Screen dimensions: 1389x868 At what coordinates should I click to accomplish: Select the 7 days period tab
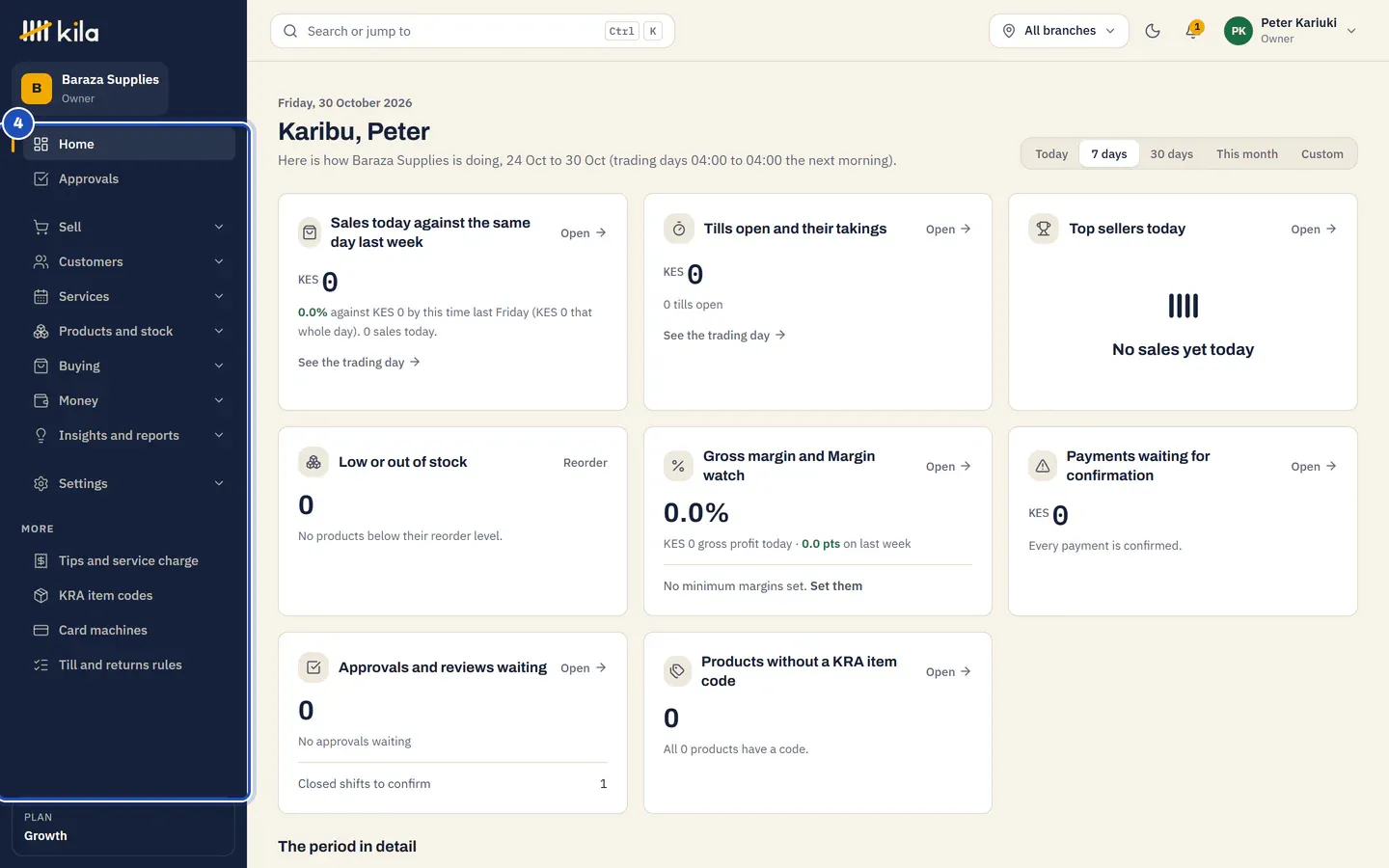point(1109,154)
